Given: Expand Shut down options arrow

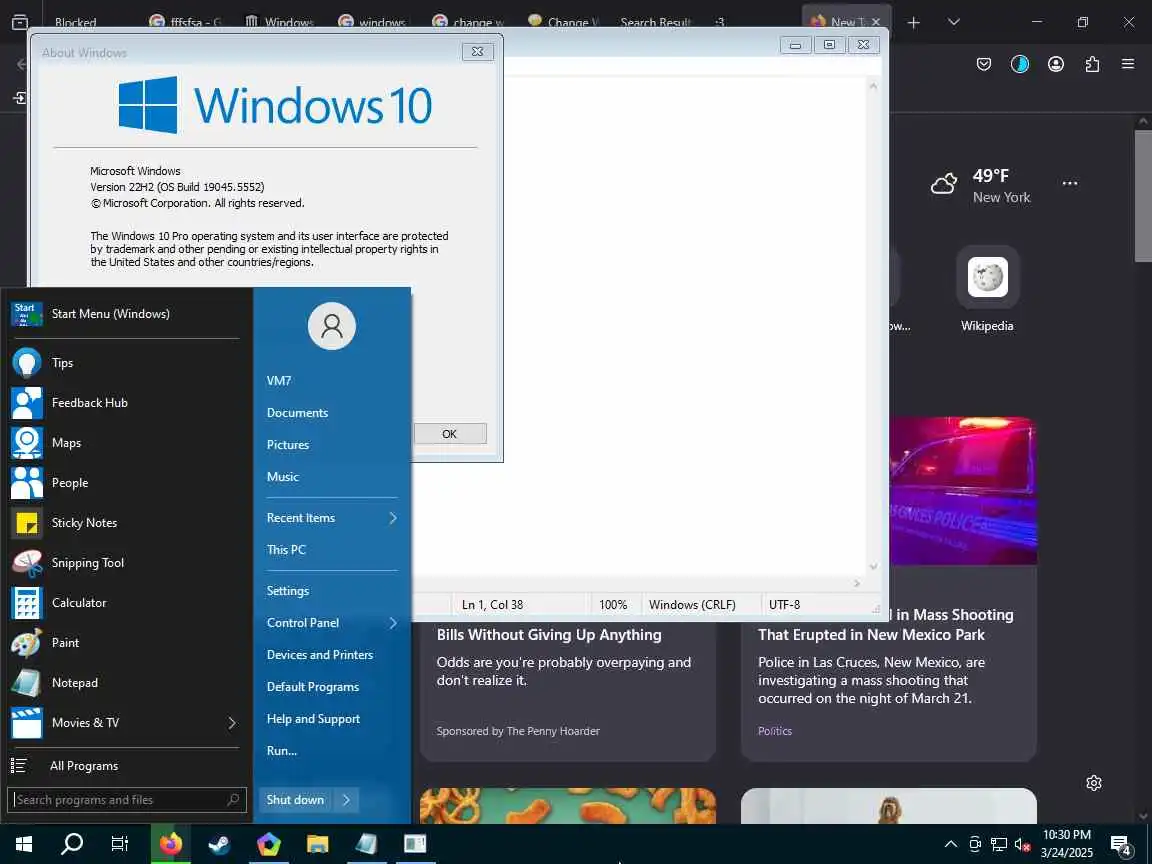Looking at the screenshot, I should tap(347, 800).
